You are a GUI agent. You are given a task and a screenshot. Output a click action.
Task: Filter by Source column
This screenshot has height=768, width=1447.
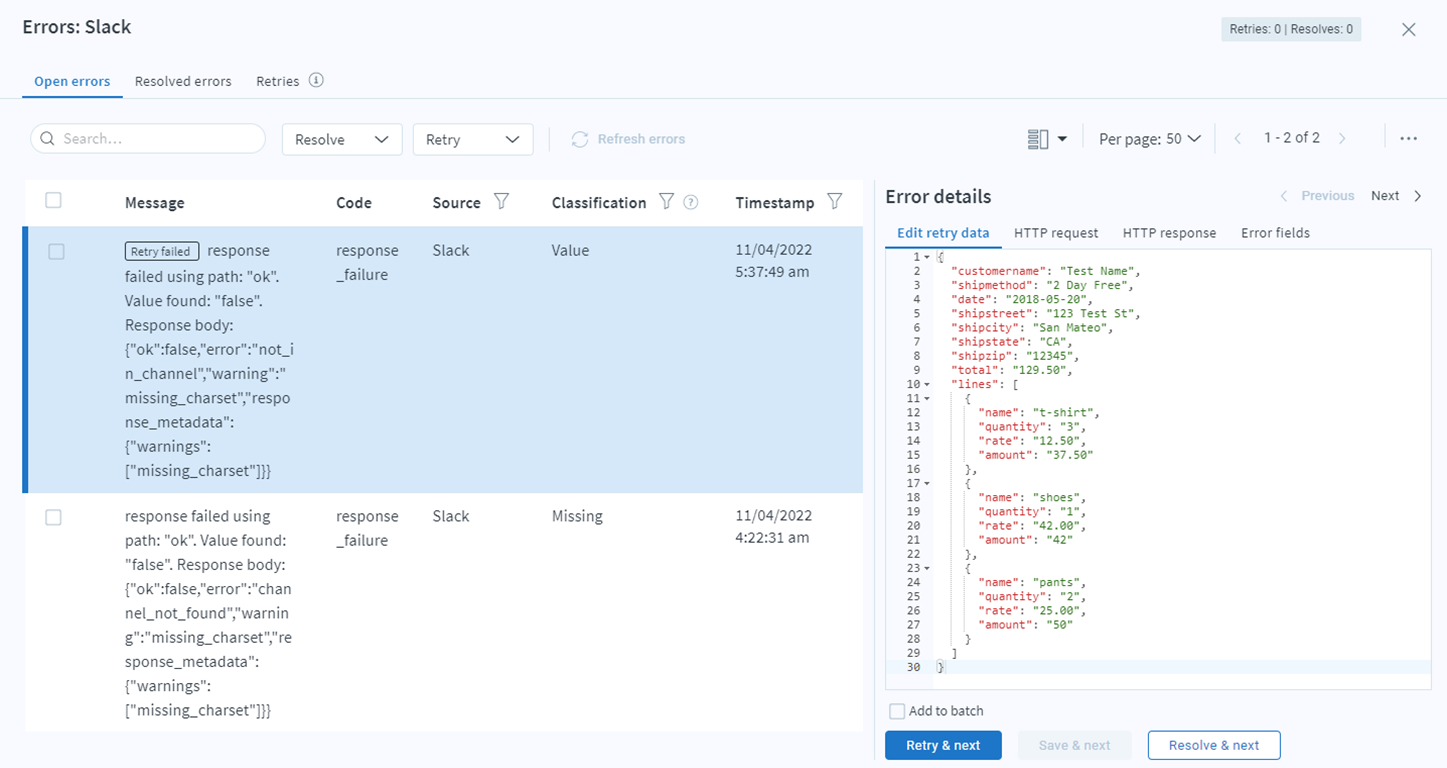coord(502,202)
